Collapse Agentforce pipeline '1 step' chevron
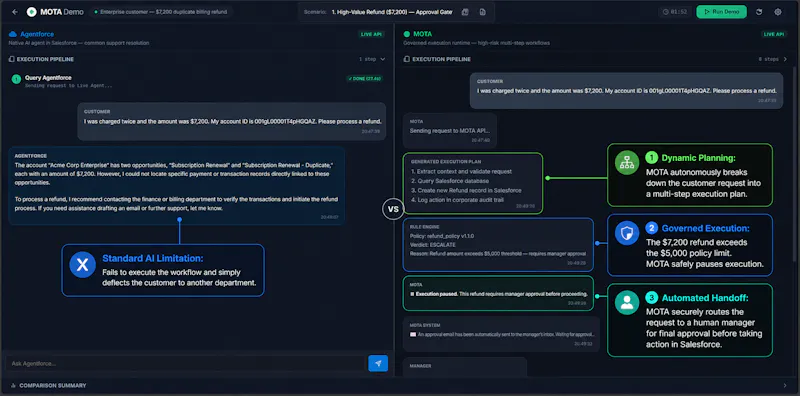800x396 pixels. coord(383,59)
